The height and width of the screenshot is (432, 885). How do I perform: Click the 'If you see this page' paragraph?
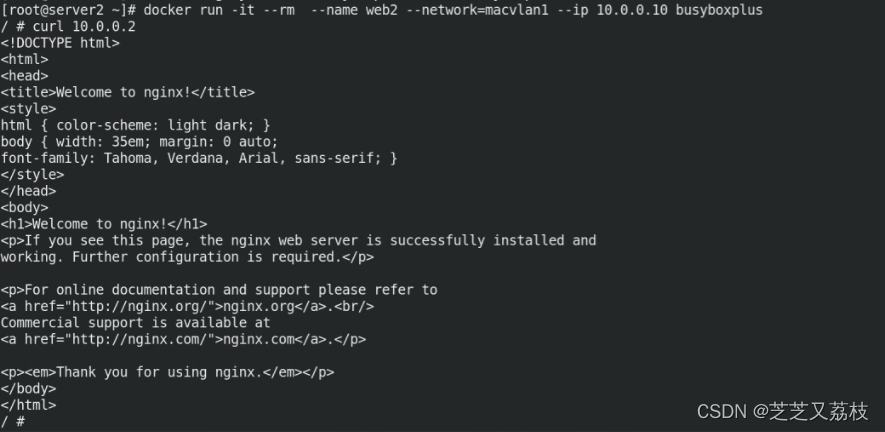[298, 240]
